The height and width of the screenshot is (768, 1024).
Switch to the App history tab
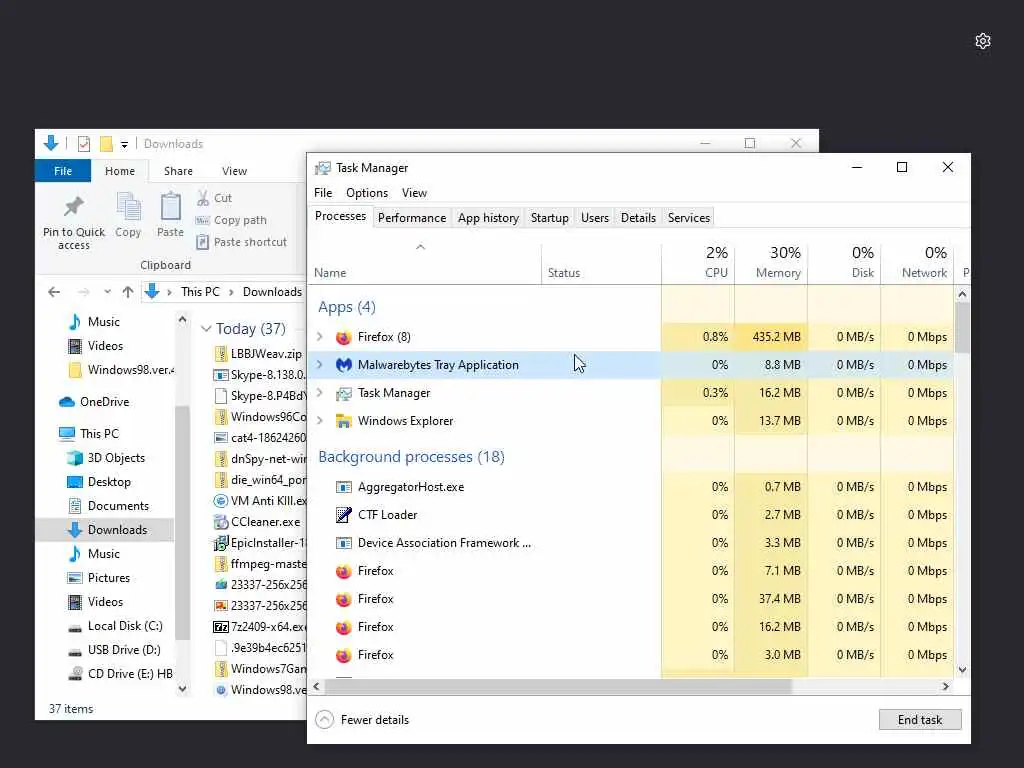[x=488, y=218]
